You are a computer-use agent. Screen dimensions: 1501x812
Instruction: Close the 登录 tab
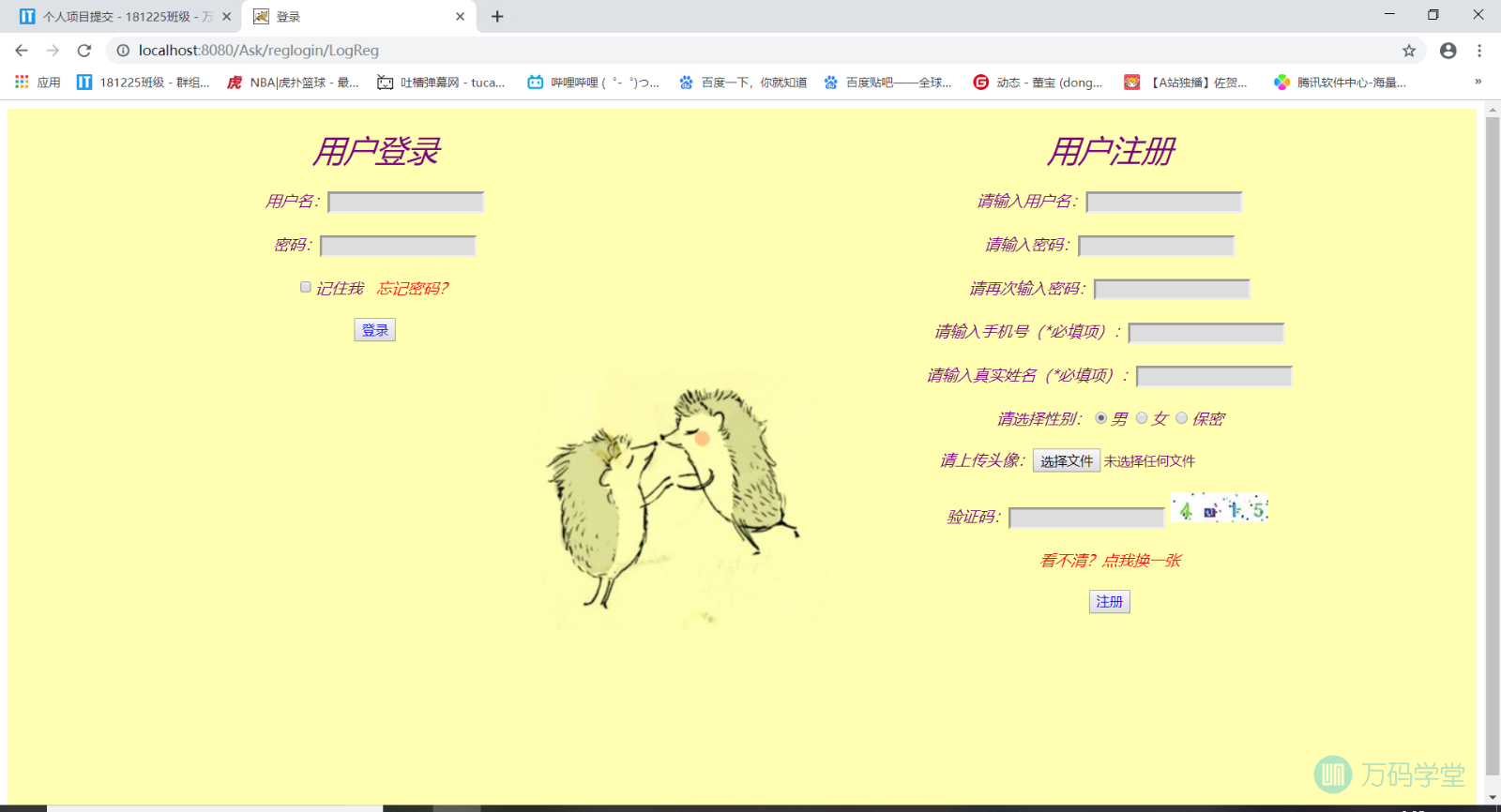[x=460, y=17]
